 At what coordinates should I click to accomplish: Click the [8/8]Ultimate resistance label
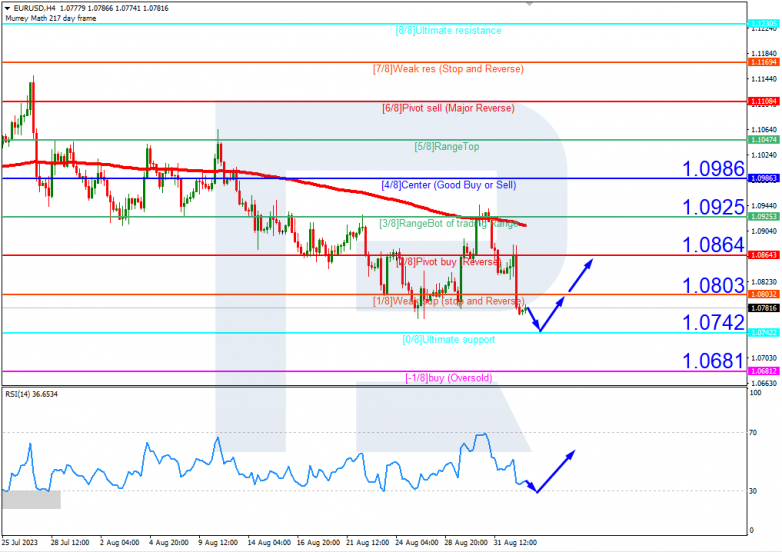(448, 30)
